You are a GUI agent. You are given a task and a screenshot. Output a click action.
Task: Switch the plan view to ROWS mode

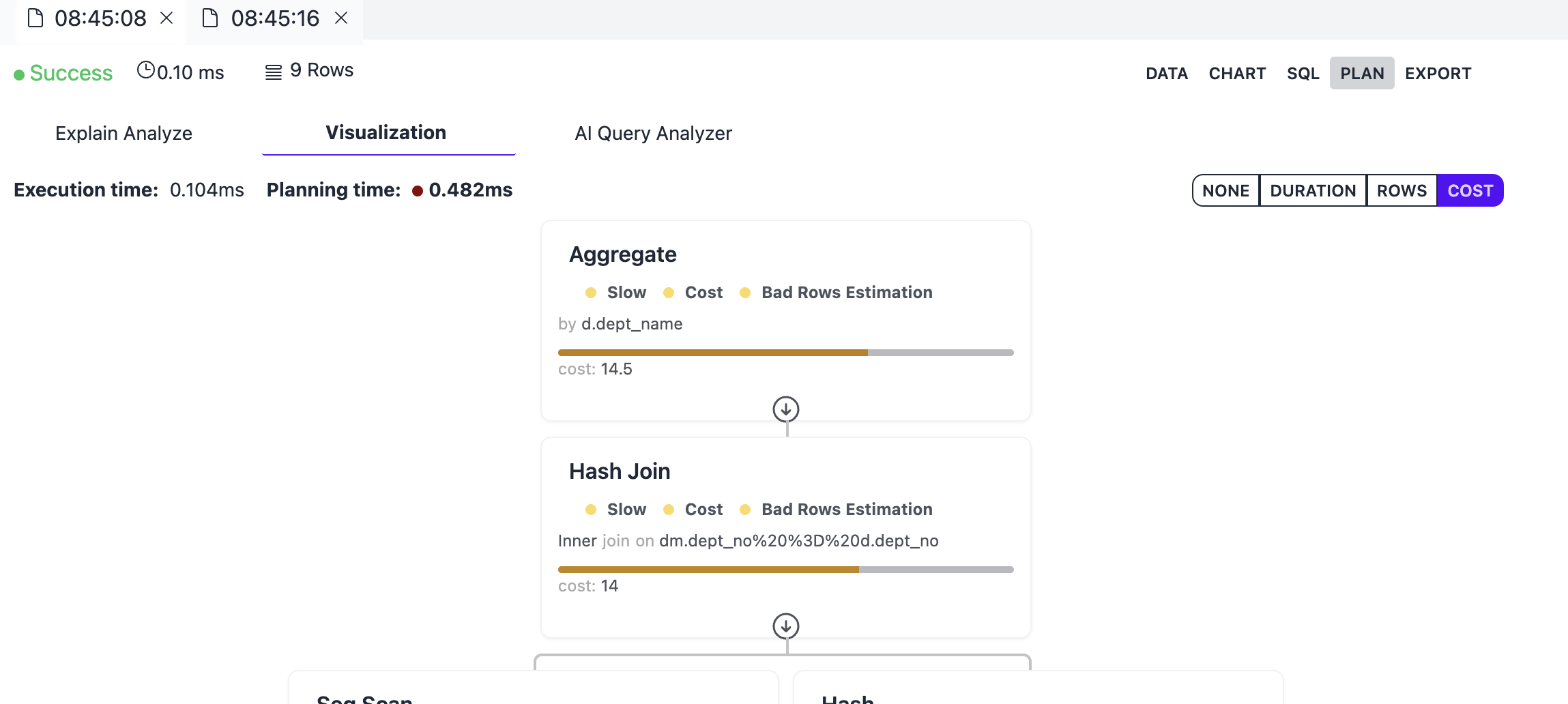[1402, 190]
